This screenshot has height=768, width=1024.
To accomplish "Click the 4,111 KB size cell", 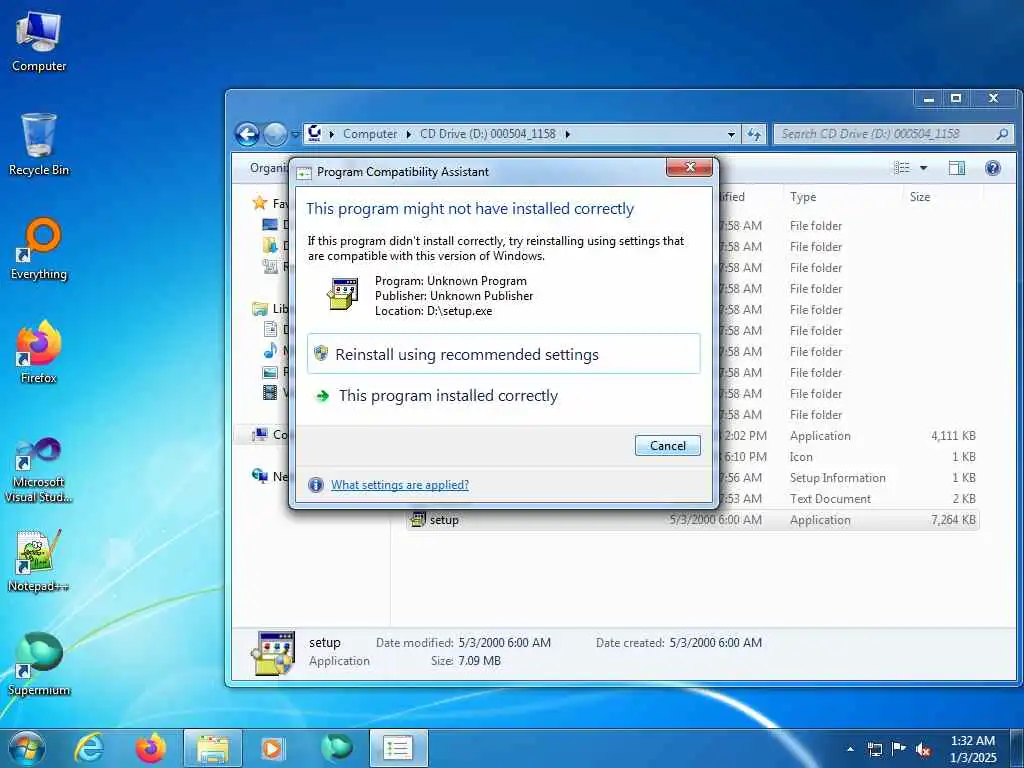I will [x=953, y=436].
